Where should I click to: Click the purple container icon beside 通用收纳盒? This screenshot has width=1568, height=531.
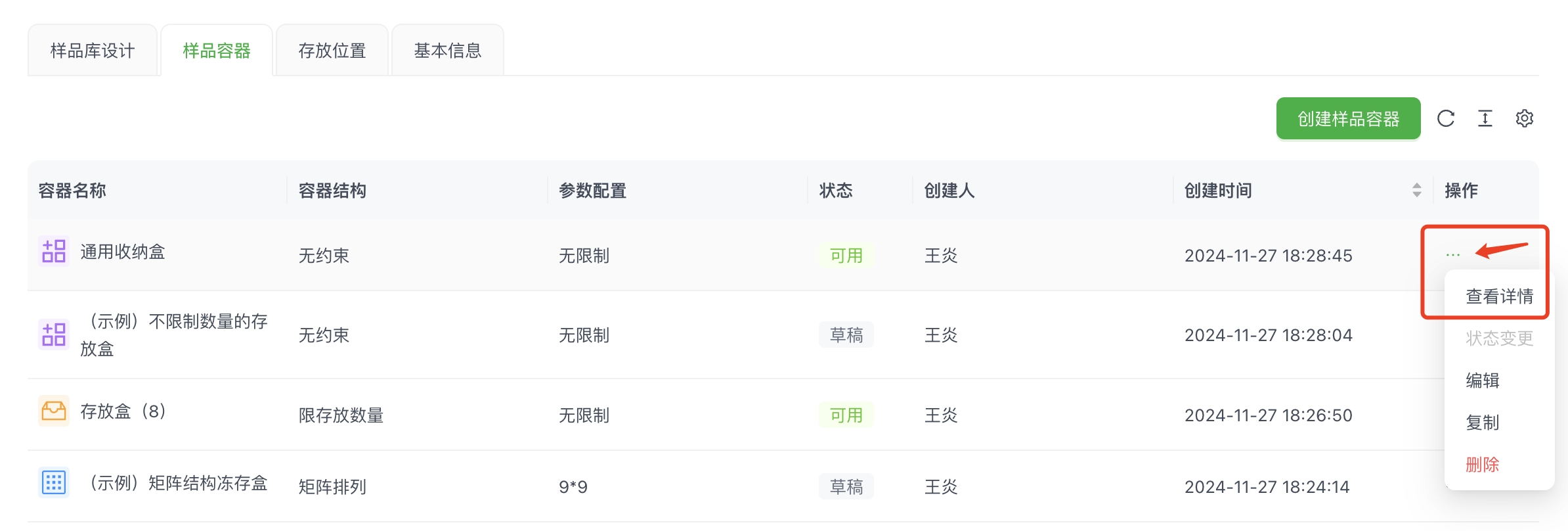(54, 250)
